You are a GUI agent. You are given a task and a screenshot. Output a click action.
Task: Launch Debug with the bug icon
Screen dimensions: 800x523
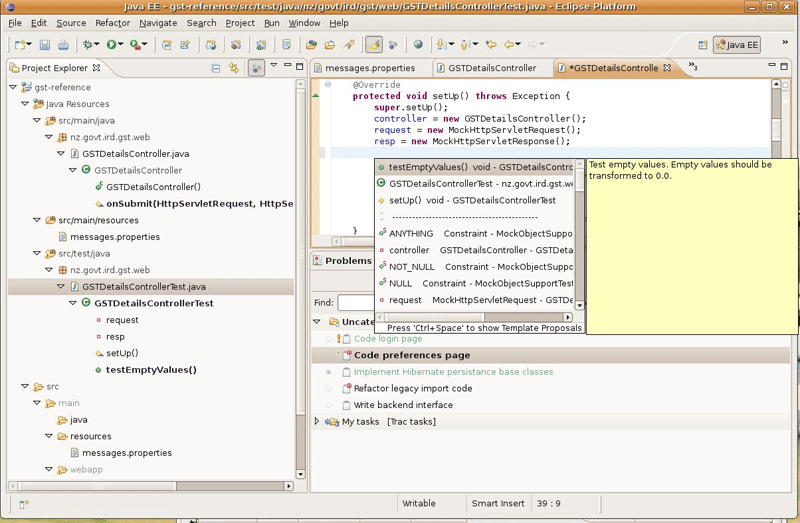[x=88, y=45]
